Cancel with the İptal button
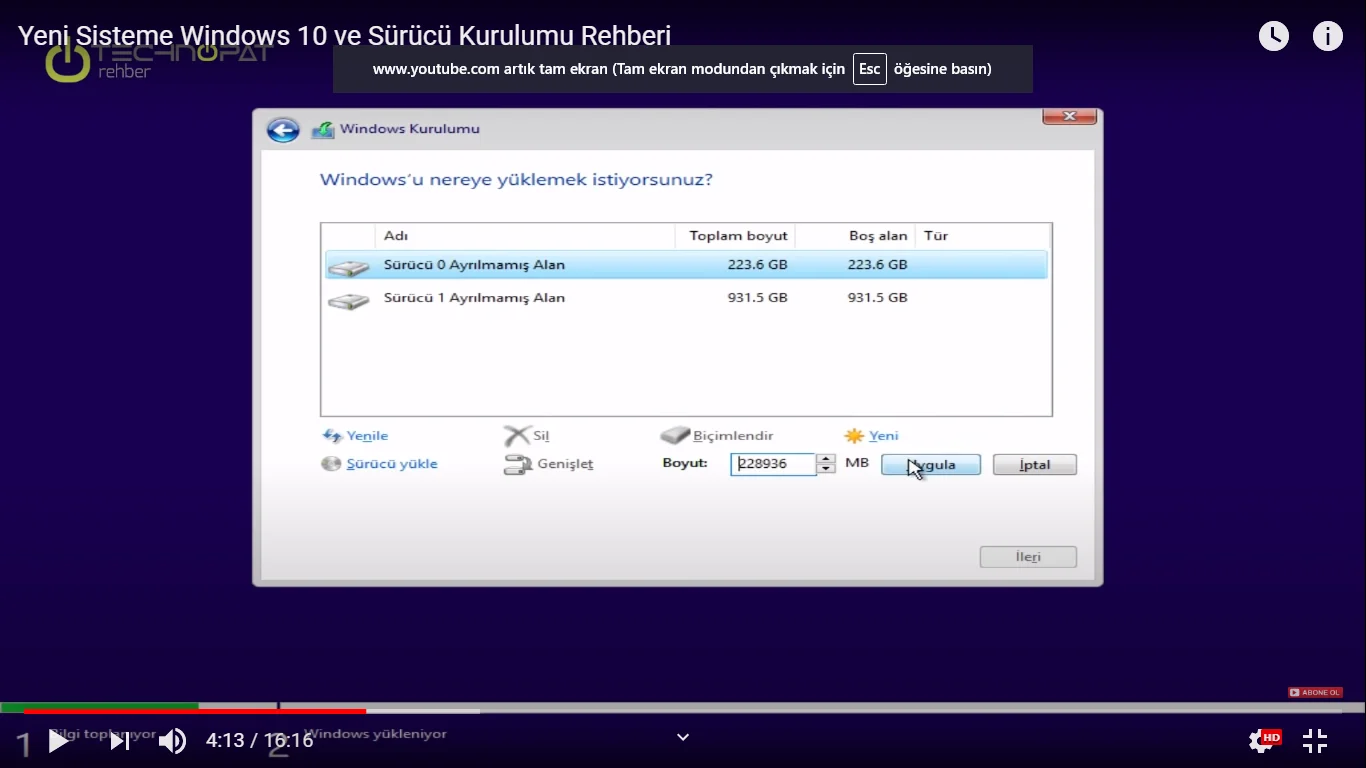 pyautogui.click(x=1035, y=465)
